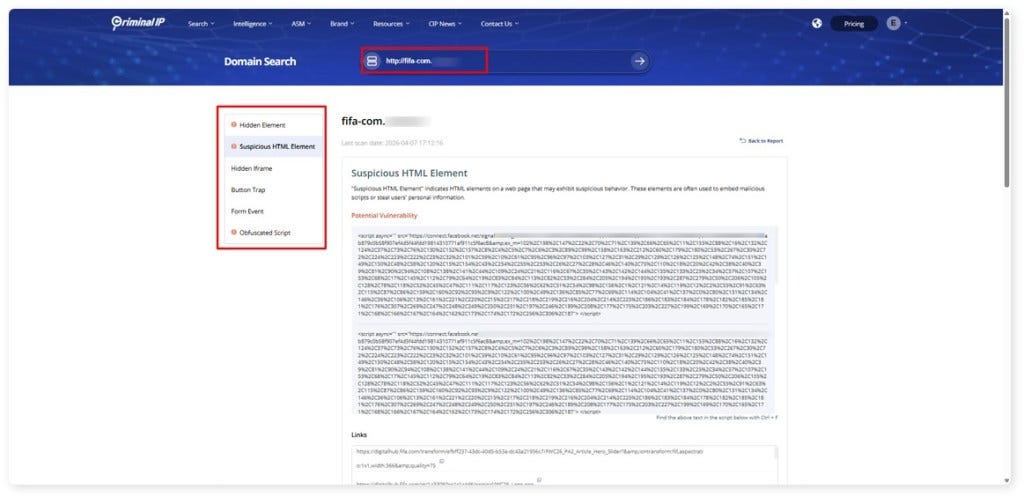Screen dimensions: 1024x497
Task: Select Hidden Element in the sidebar
Action: pyautogui.click(x=274, y=125)
